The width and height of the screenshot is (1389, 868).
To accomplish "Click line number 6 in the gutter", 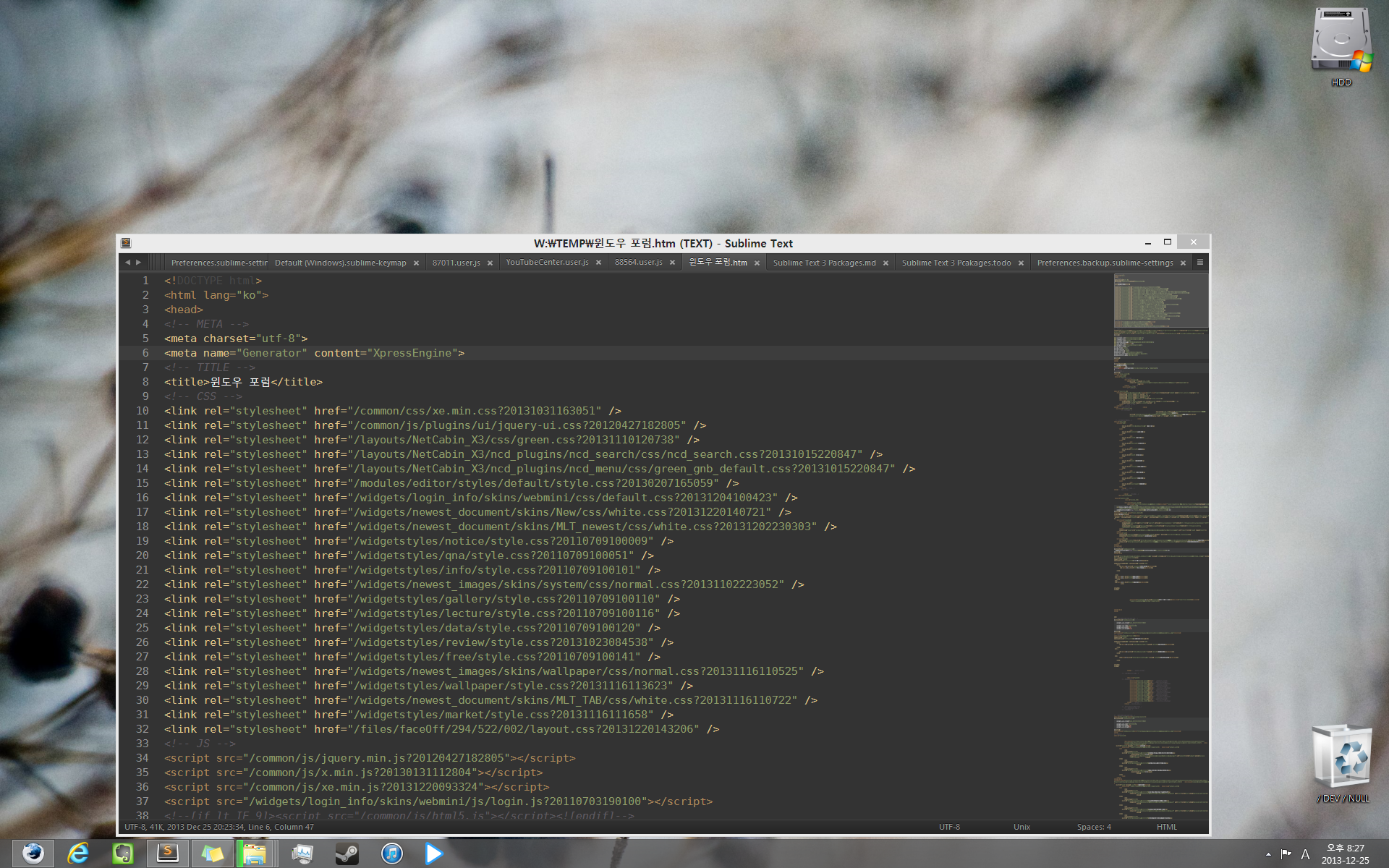I will tap(145, 353).
